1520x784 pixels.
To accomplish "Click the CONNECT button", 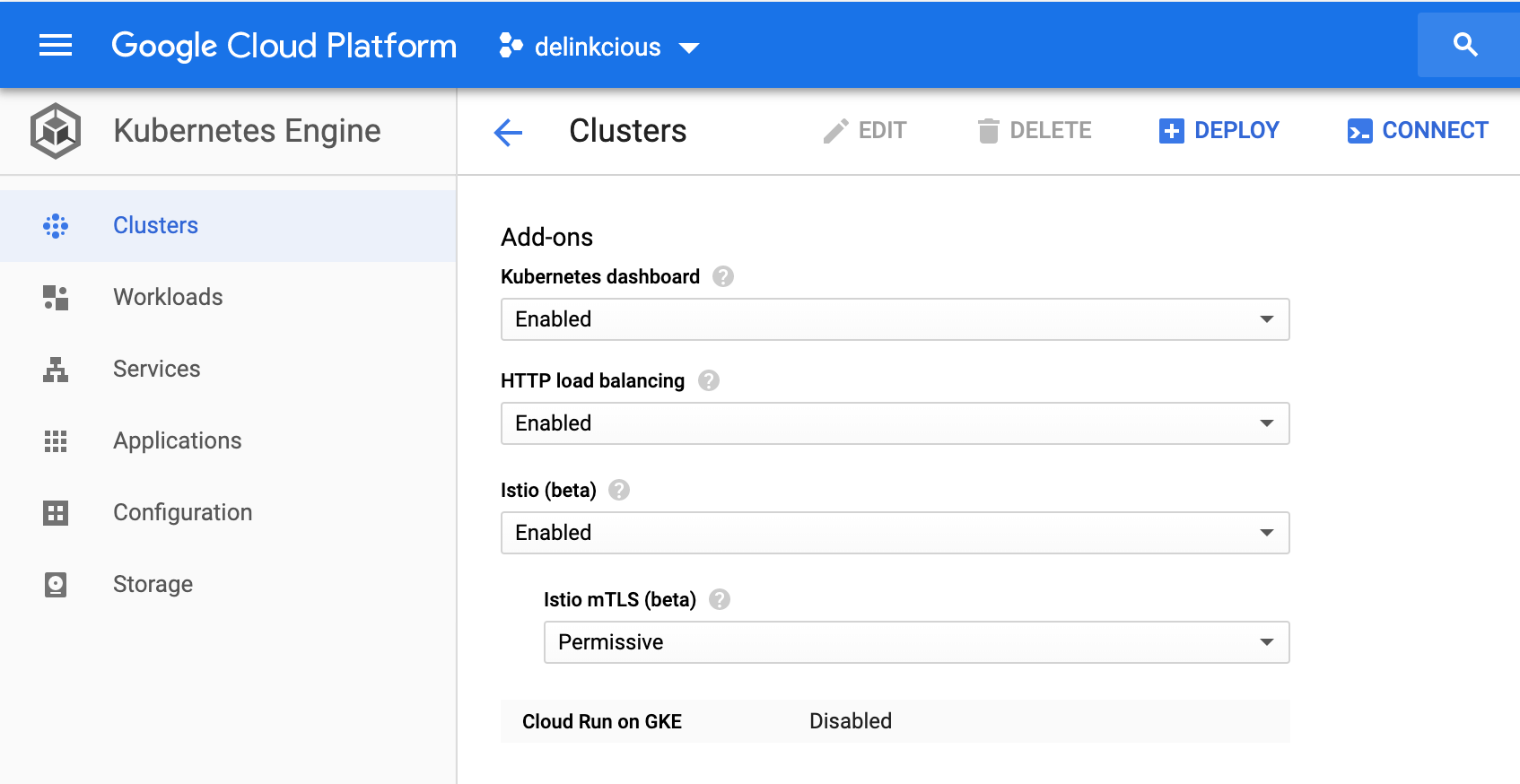I will tap(1418, 131).
